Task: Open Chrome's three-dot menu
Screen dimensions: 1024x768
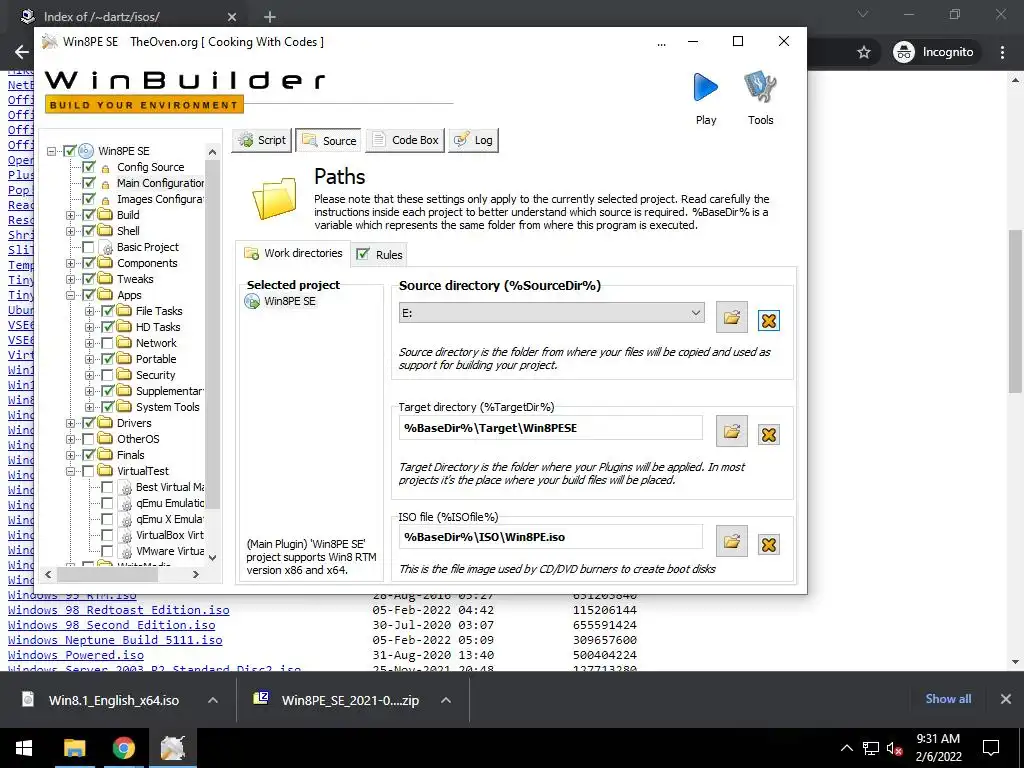Action: (x=1002, y=52)
